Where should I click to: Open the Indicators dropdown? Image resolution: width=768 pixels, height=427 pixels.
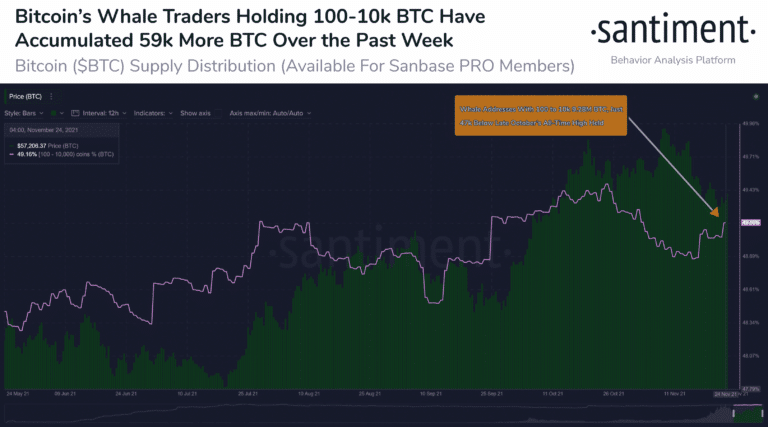pyautogui.click(x=152, y=113)
